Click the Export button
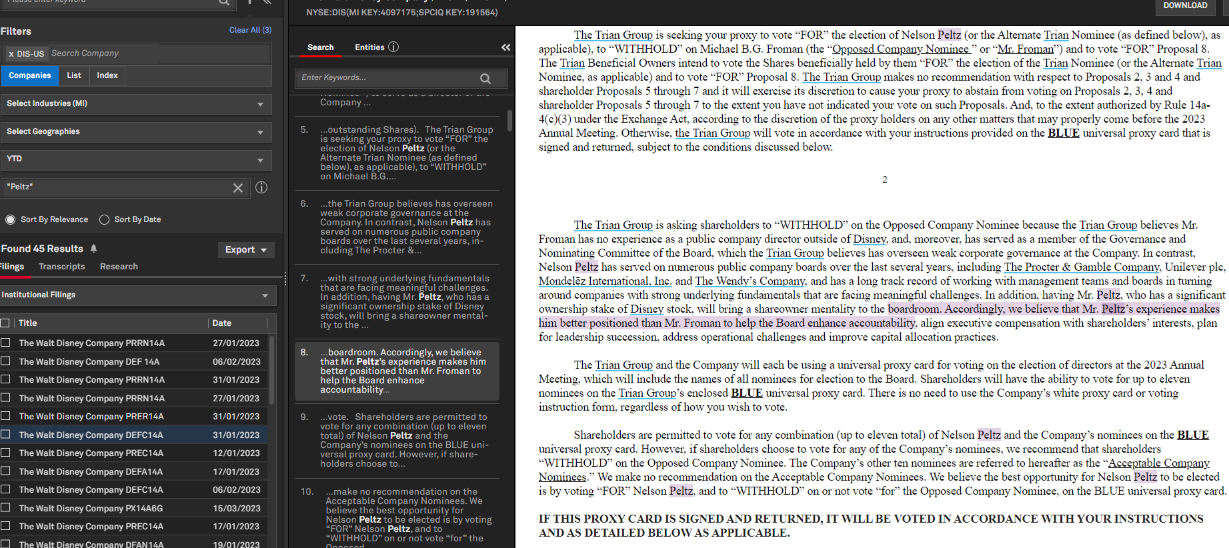The image size is (1229, 548). [246, 250]
